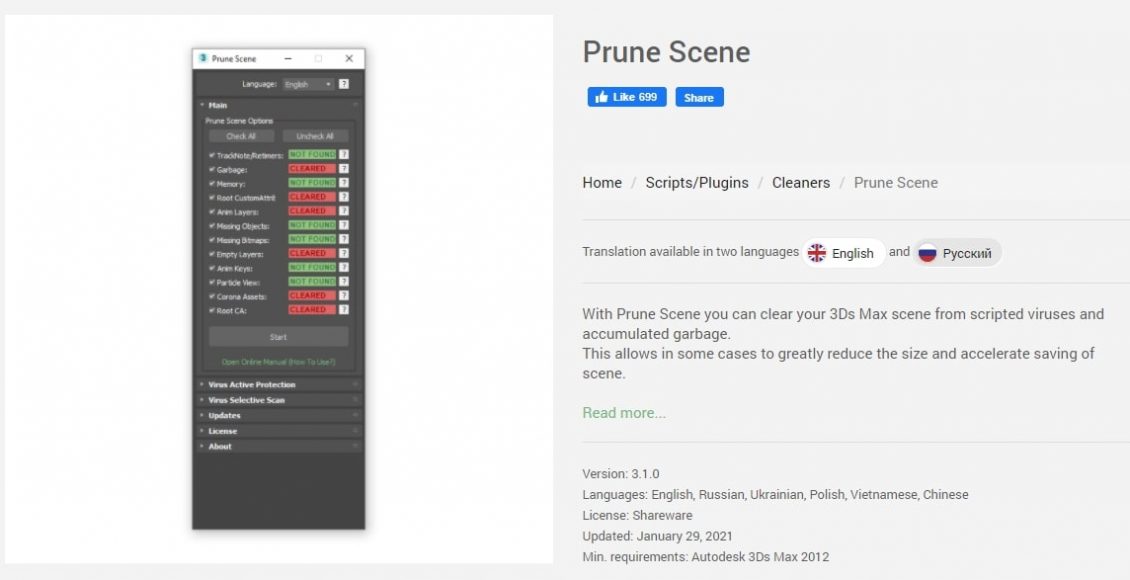1130x580 pixels.
Task: Click the Russian flag icon
Action: point(927,253)
